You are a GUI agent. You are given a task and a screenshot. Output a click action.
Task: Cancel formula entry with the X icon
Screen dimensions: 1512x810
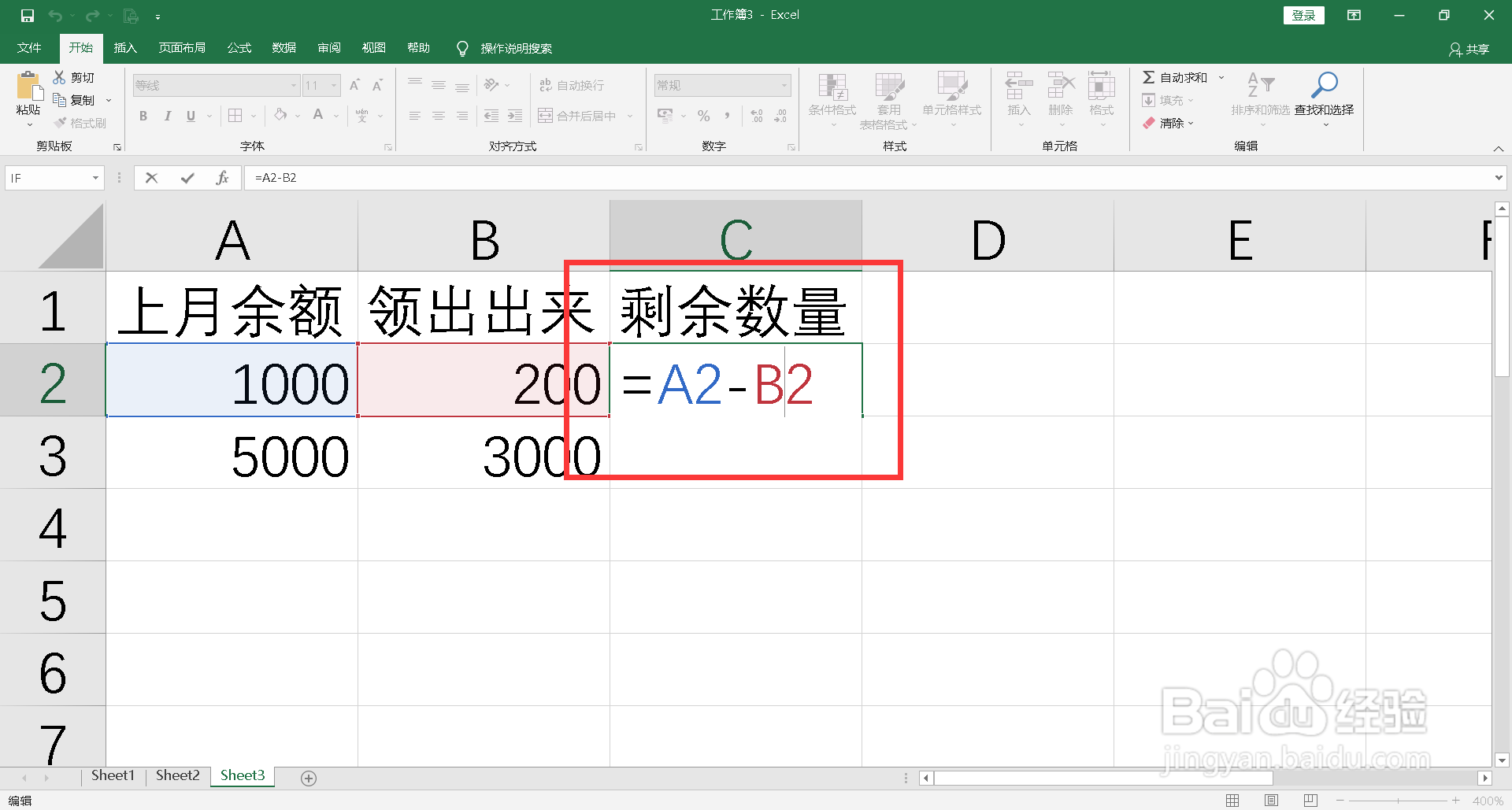(x=152, y=178)
